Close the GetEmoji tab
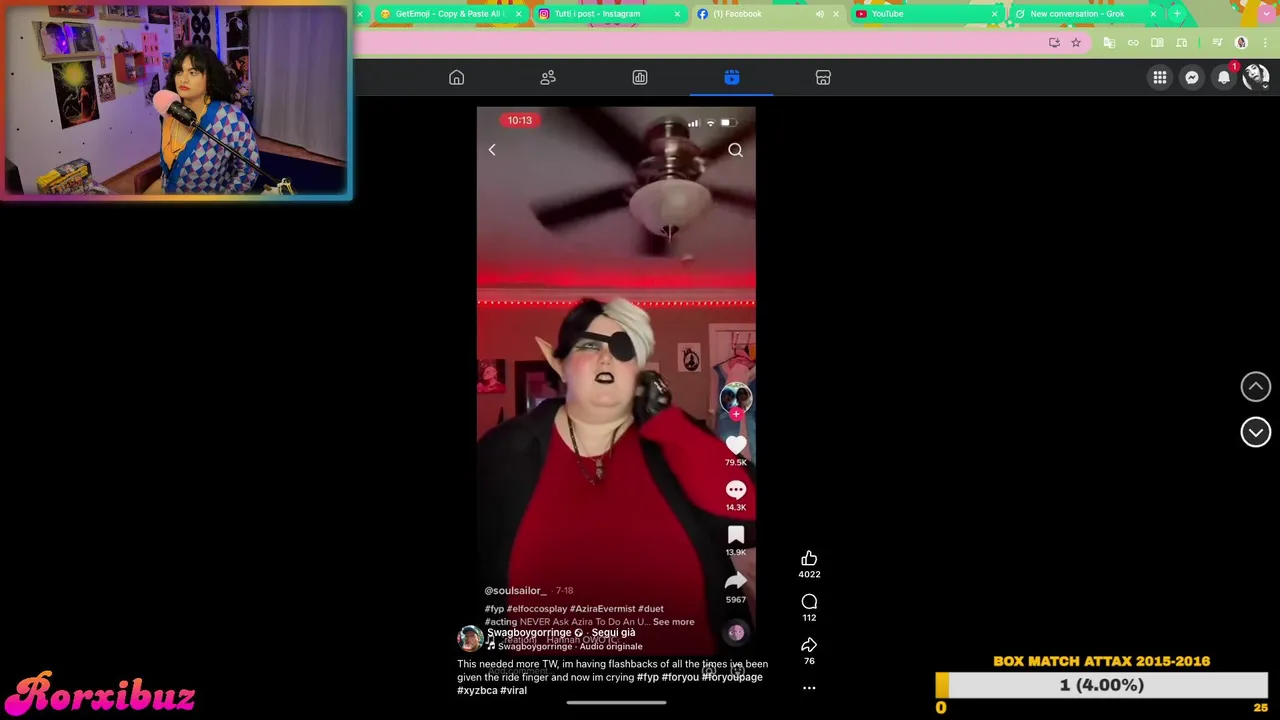1280x720 pixels. 518,14
